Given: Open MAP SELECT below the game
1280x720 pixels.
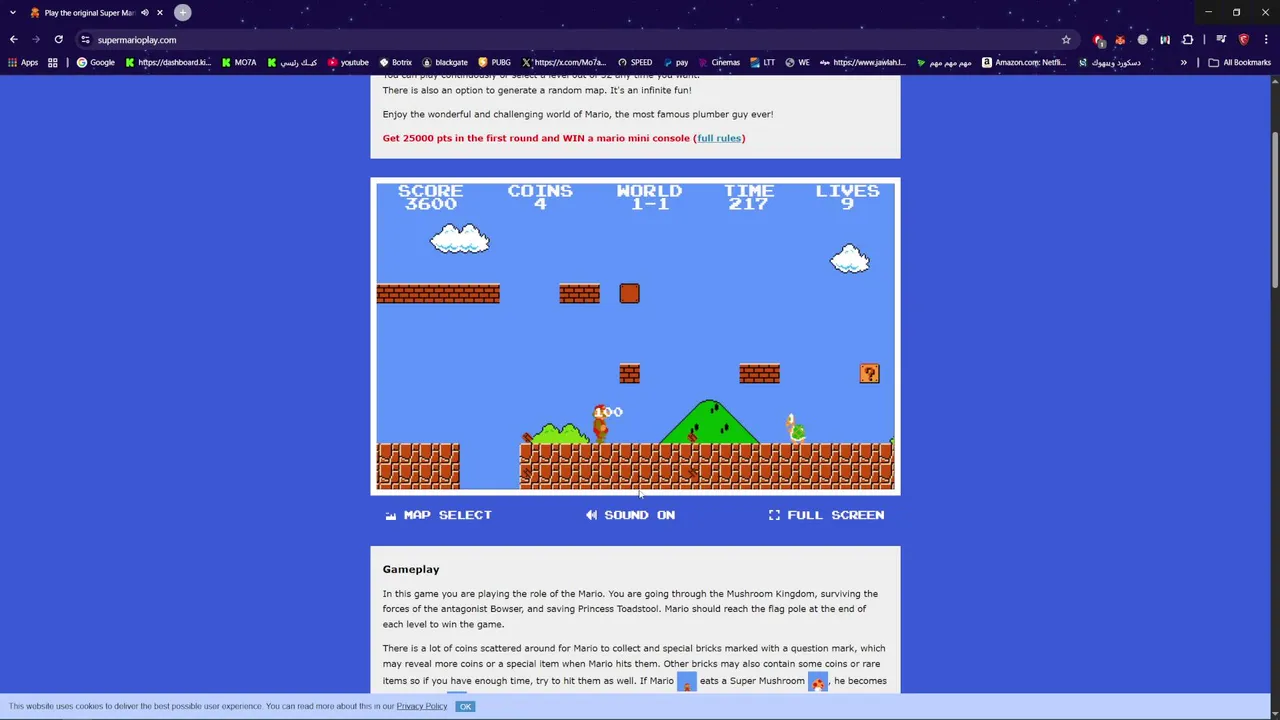Looking at the screenshot, I should [x=438, y=515].
